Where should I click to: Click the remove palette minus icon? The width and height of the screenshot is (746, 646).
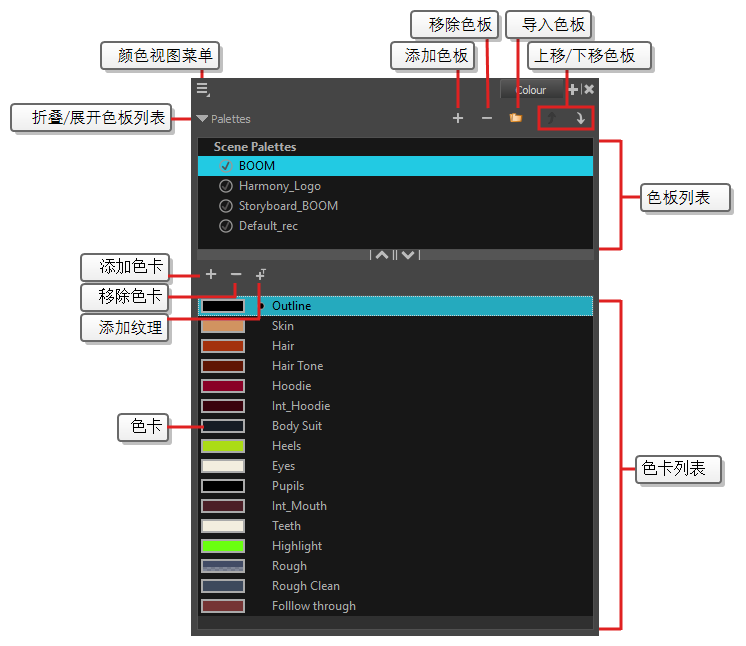point(487,118)
